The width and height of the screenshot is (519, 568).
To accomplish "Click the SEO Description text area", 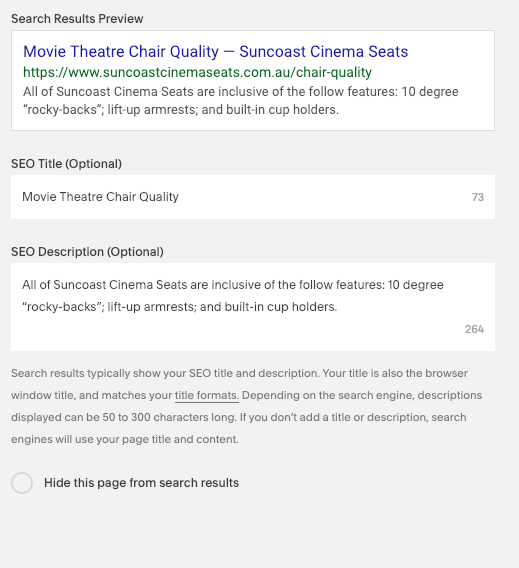I will click(x=253, y=307).
